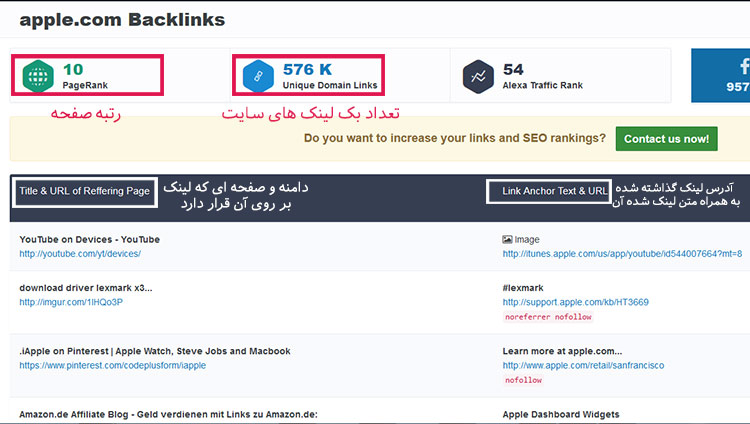Click the Link Anchor Text & URL header
Screen dimensions: 750x424
coord(554,191)
